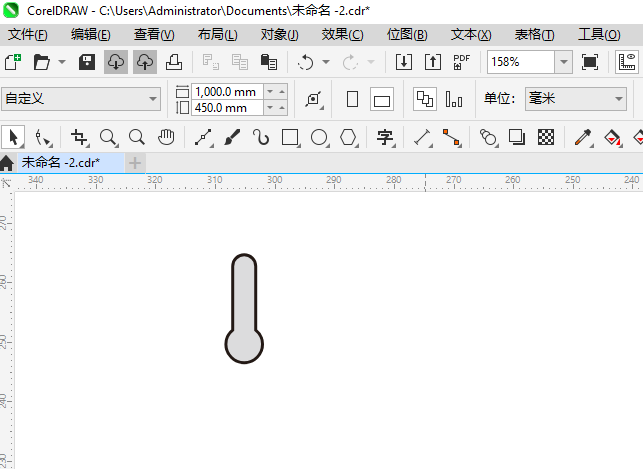Select the Smart drawing curve tool
Image resolution: width=643 pixels, height=469 pixels.
click(261, 137)
